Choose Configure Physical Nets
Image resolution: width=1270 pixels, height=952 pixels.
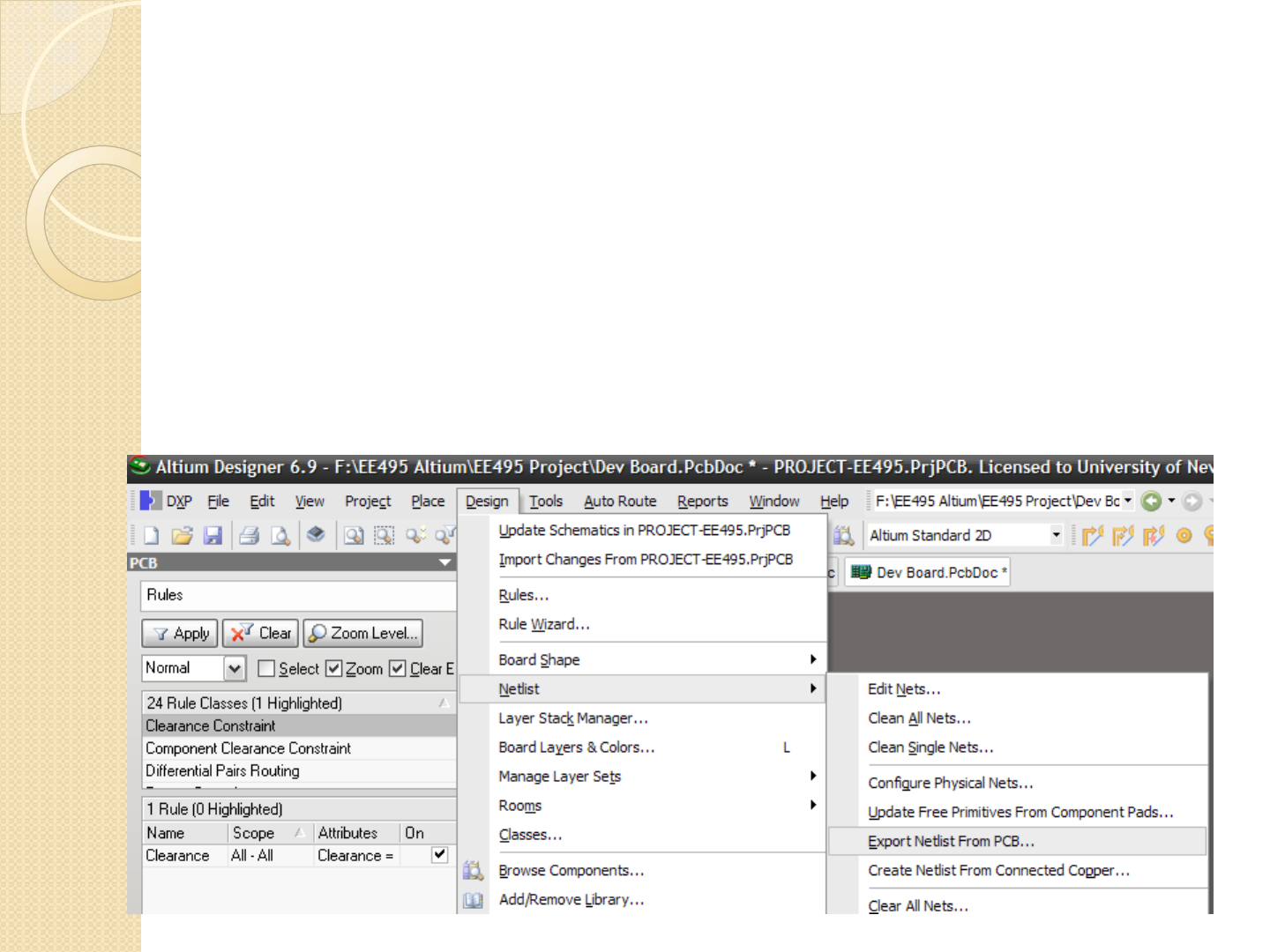(1018, 783)
